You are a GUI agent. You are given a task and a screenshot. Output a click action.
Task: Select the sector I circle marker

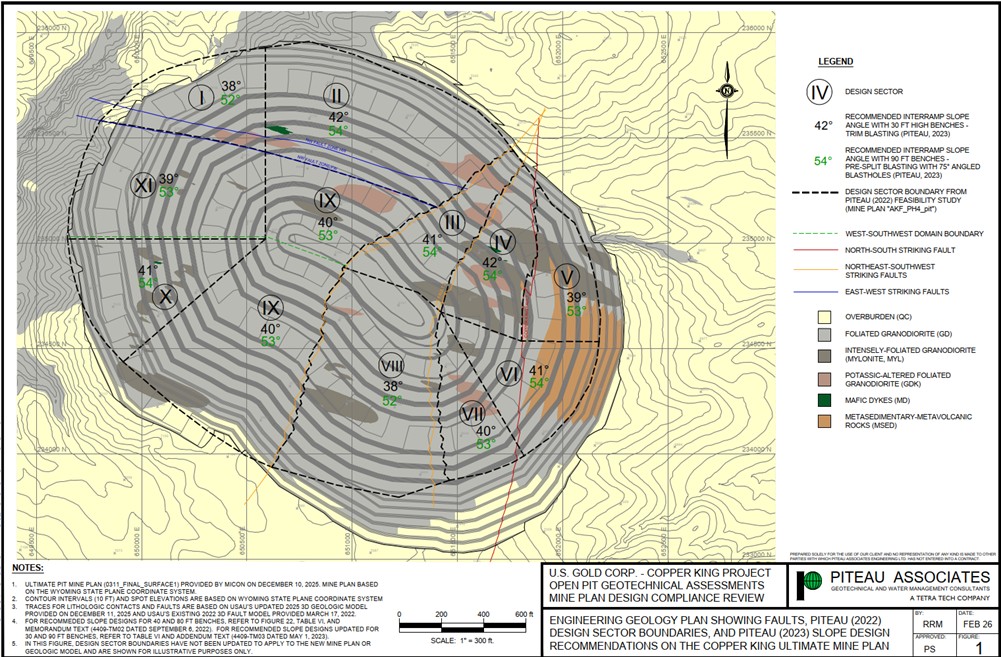(202, 98)
